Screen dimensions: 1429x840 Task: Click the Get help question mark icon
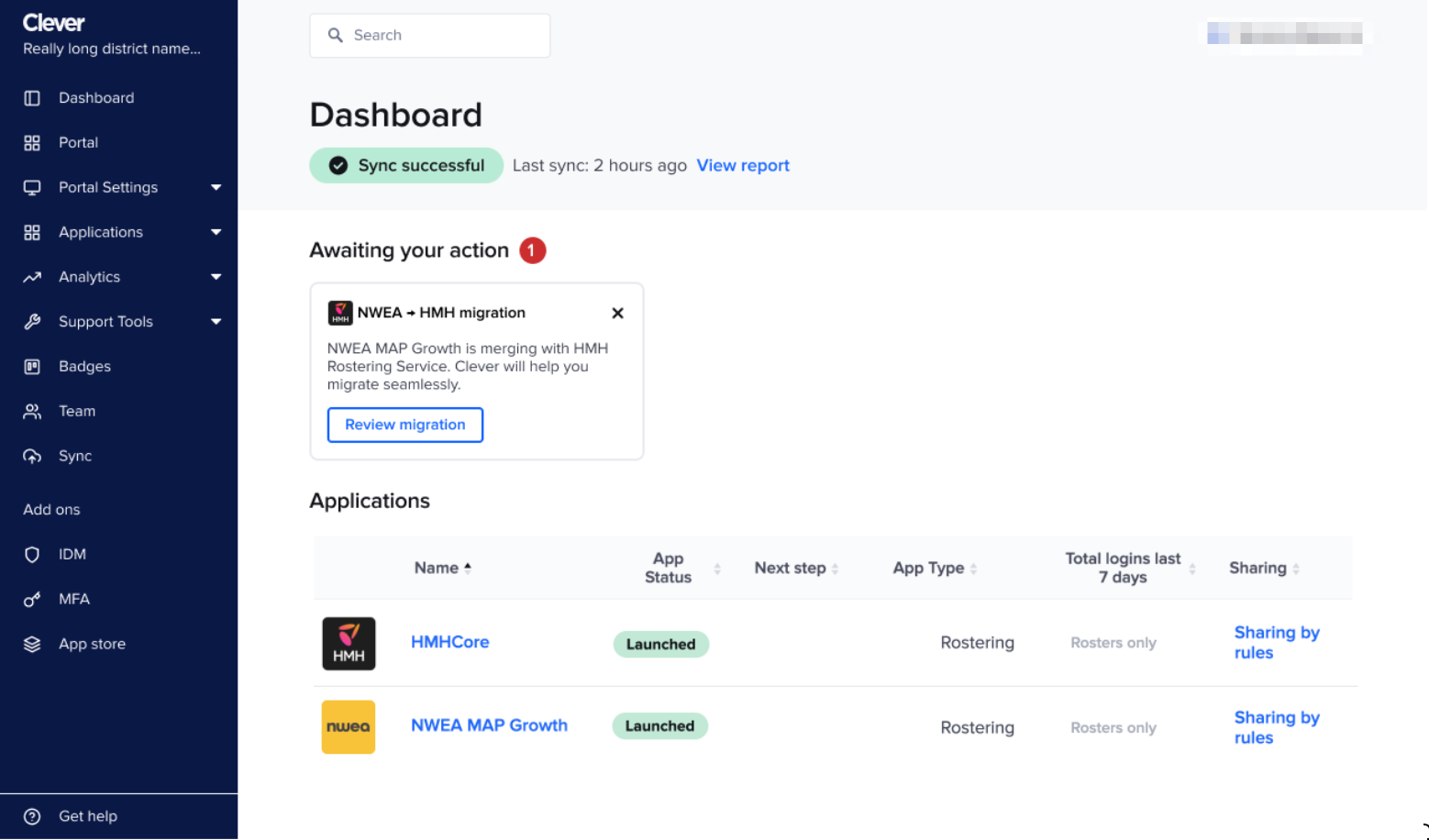32,817
